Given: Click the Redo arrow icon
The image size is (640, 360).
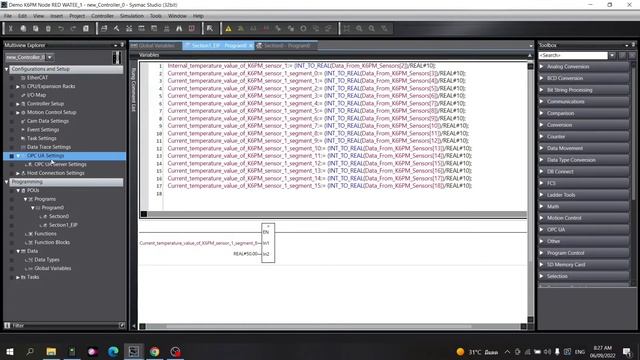Looking at the screenshot, I should [x=73, y=29].
